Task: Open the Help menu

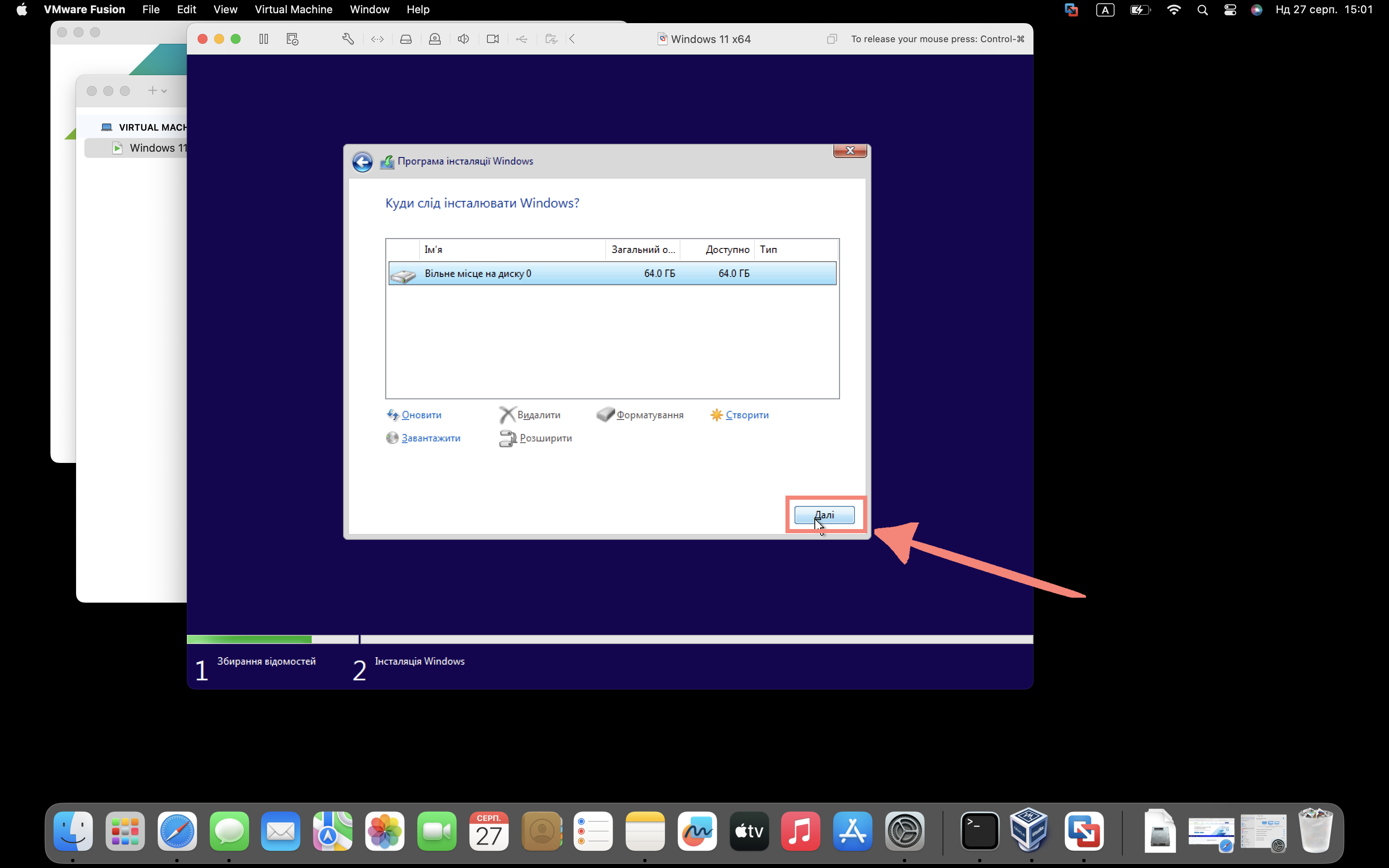Action: point(418,9)
